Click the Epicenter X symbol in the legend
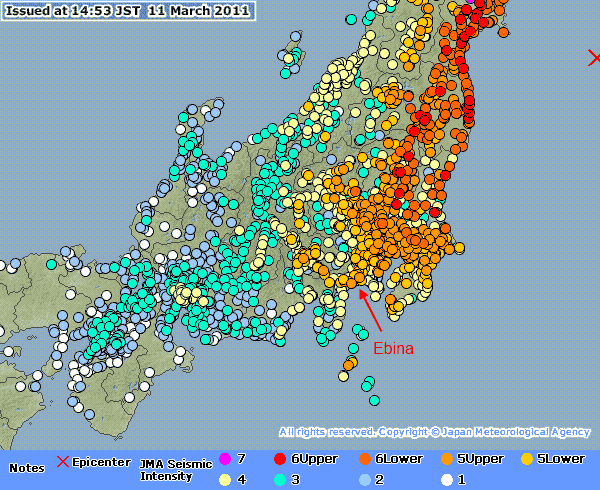 point(63,461)
